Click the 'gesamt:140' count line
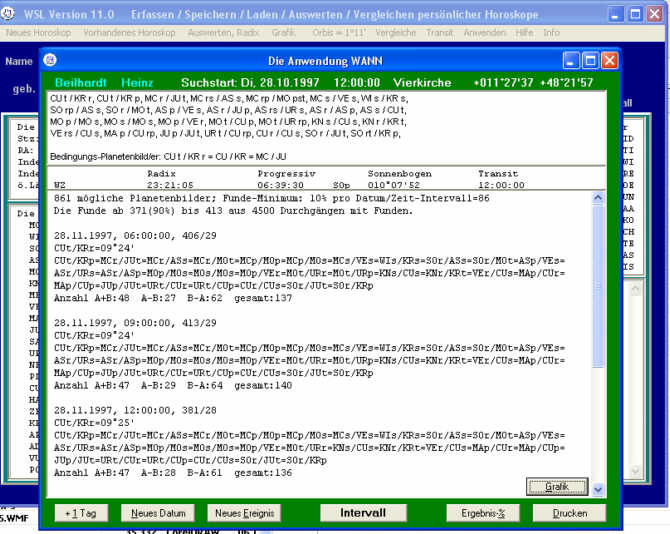The height and width of the screenshot is (534, 670). pos(173,385)
